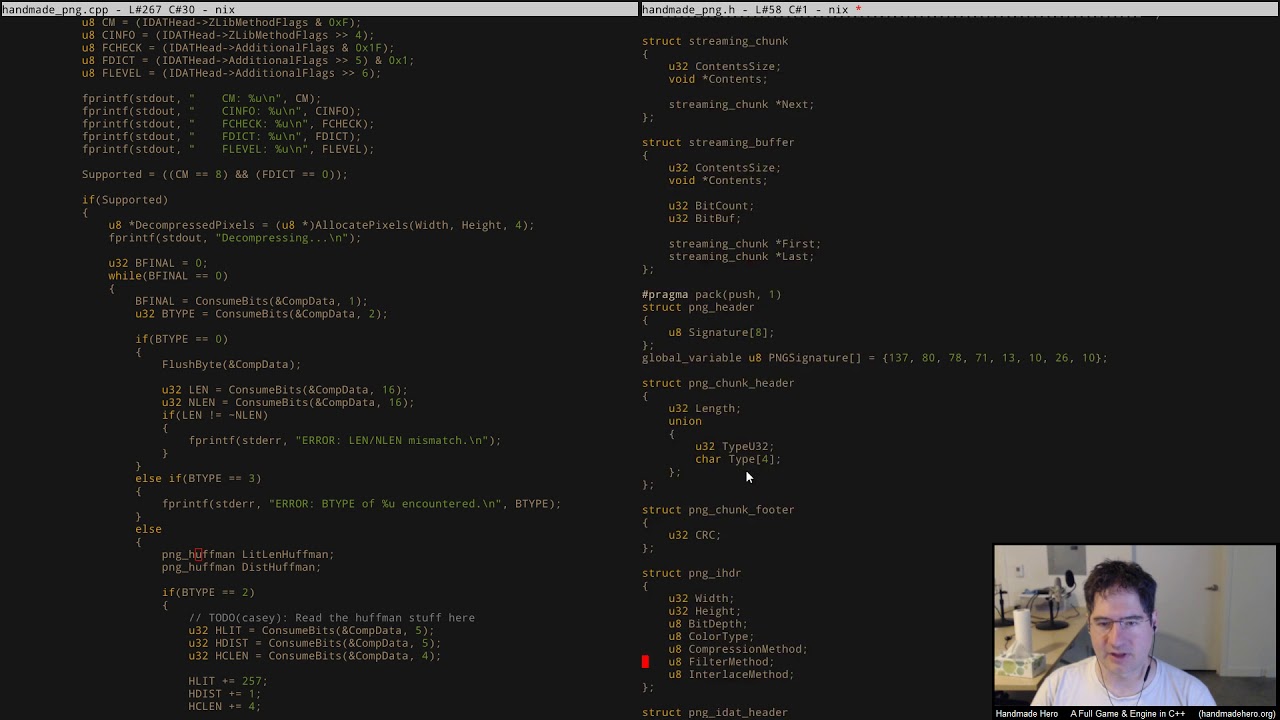Click the line 'u32 Width;'
The width and height of the screenshot is (1280, 720).
701,599
